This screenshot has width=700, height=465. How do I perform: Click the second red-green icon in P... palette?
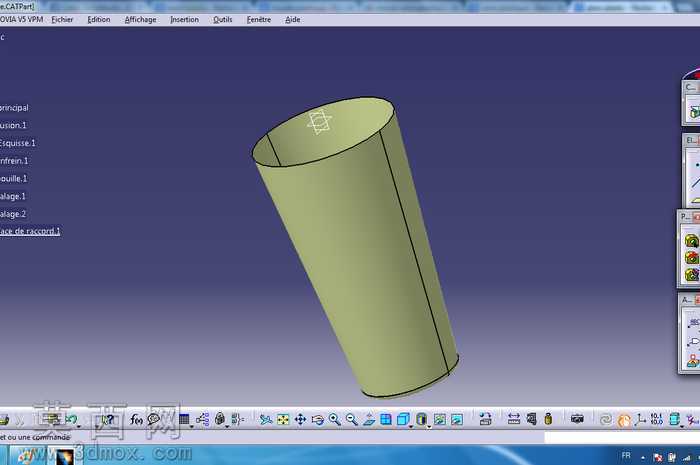pyautogui.click(x=692, y=257)
